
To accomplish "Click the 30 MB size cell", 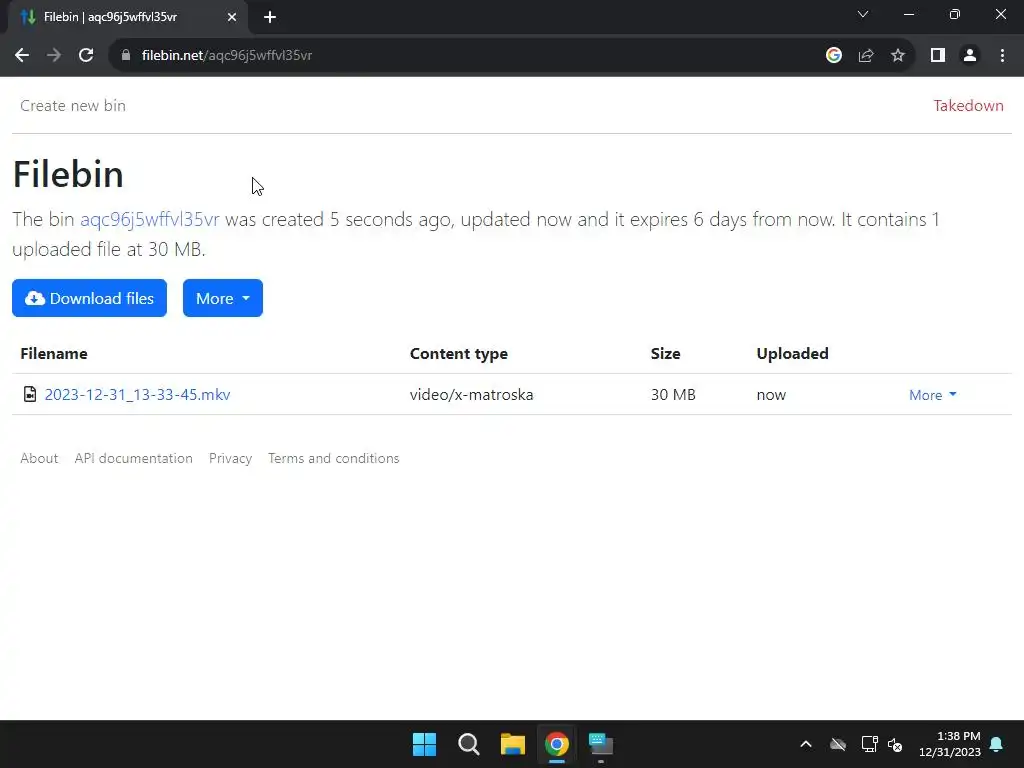I will (x=673, y=394).
